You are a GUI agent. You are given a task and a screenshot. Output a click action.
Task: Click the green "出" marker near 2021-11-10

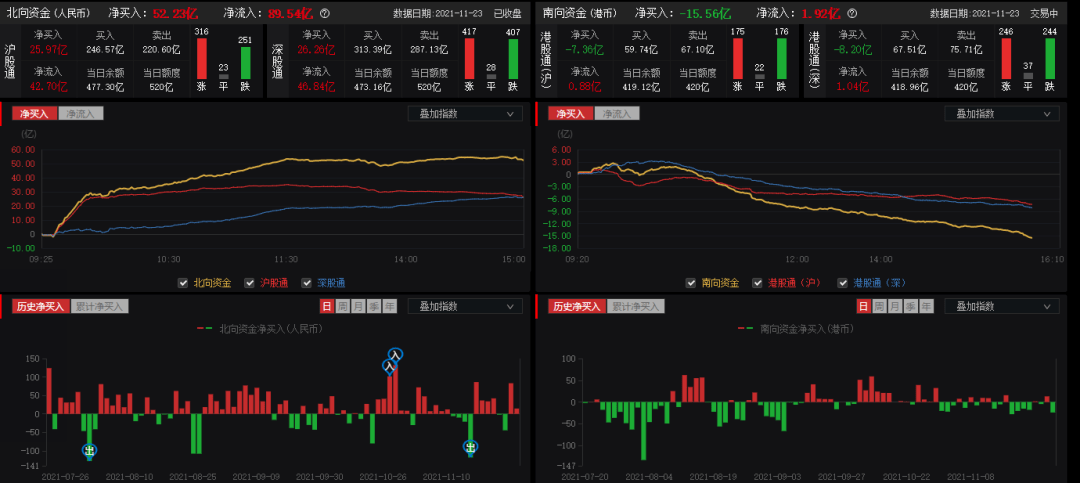coord(470,447)
